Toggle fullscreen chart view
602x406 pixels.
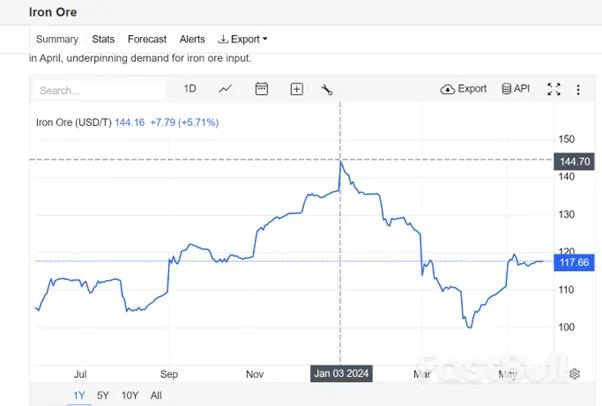[554, 89]
